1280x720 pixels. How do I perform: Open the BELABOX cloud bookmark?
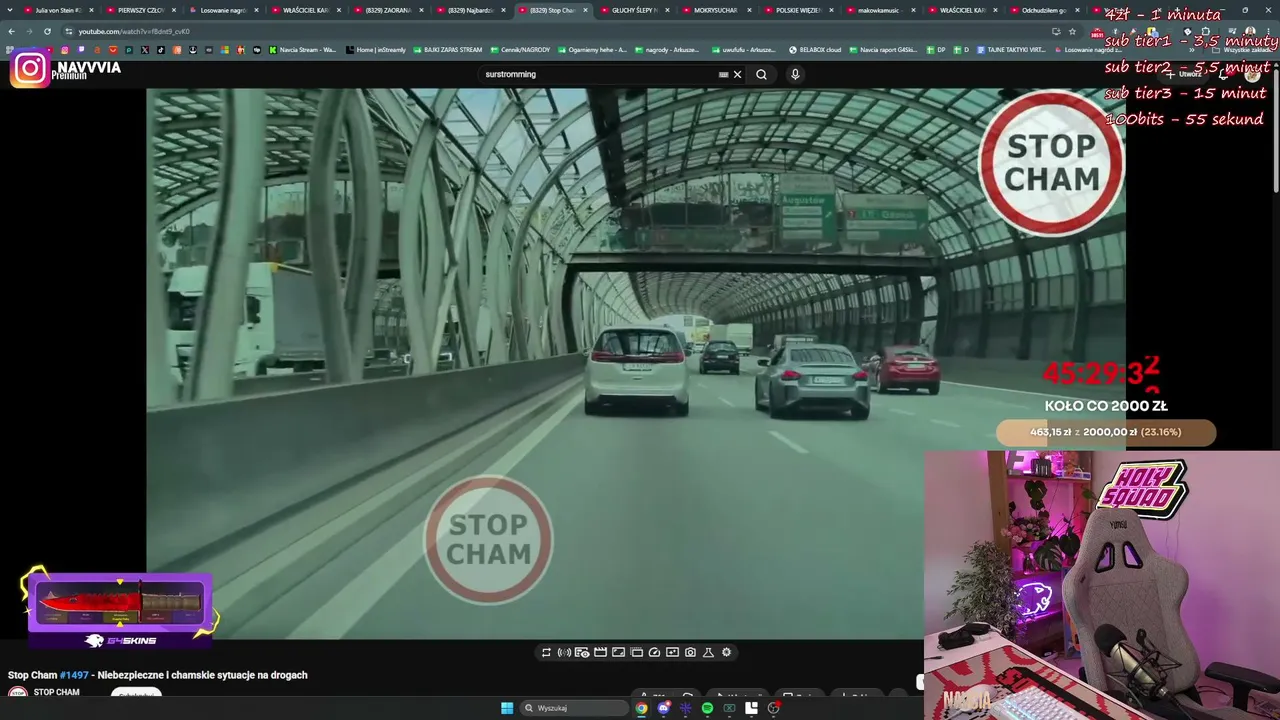point(815,49)
